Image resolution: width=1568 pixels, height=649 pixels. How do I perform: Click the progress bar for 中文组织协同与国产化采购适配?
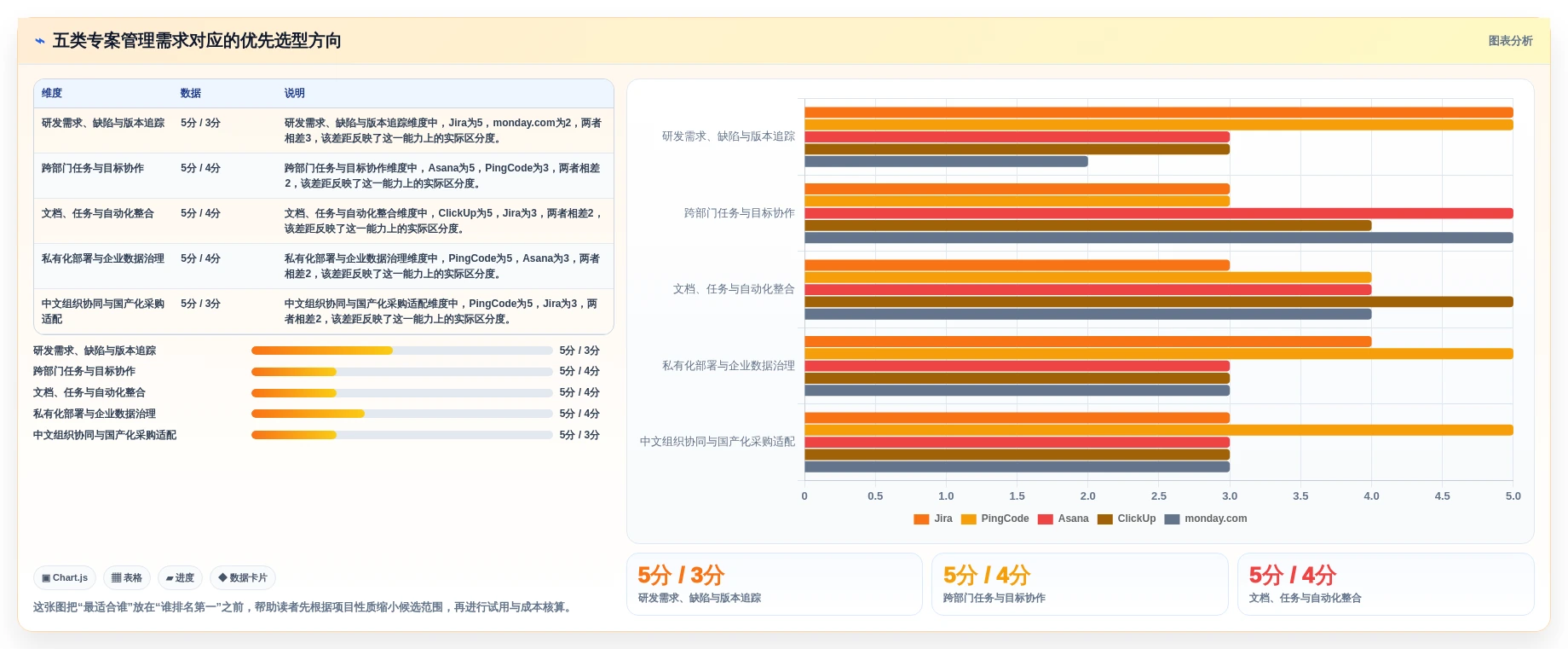[402, 435]
